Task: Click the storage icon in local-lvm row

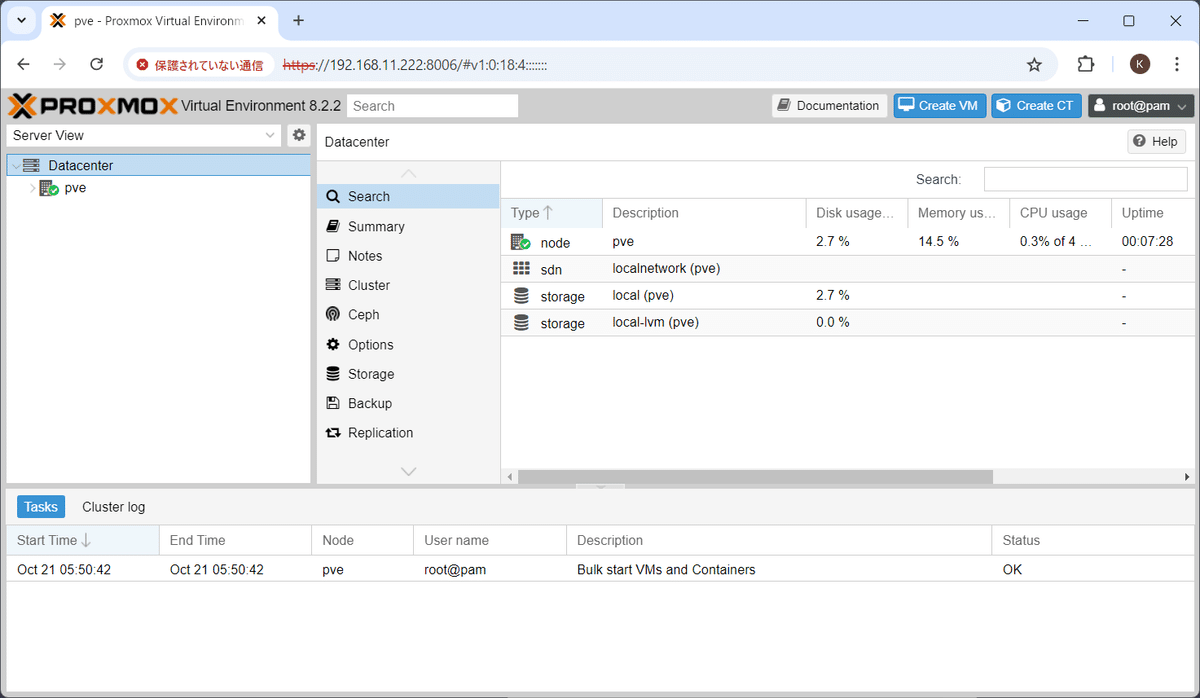Action: [521, 323]
